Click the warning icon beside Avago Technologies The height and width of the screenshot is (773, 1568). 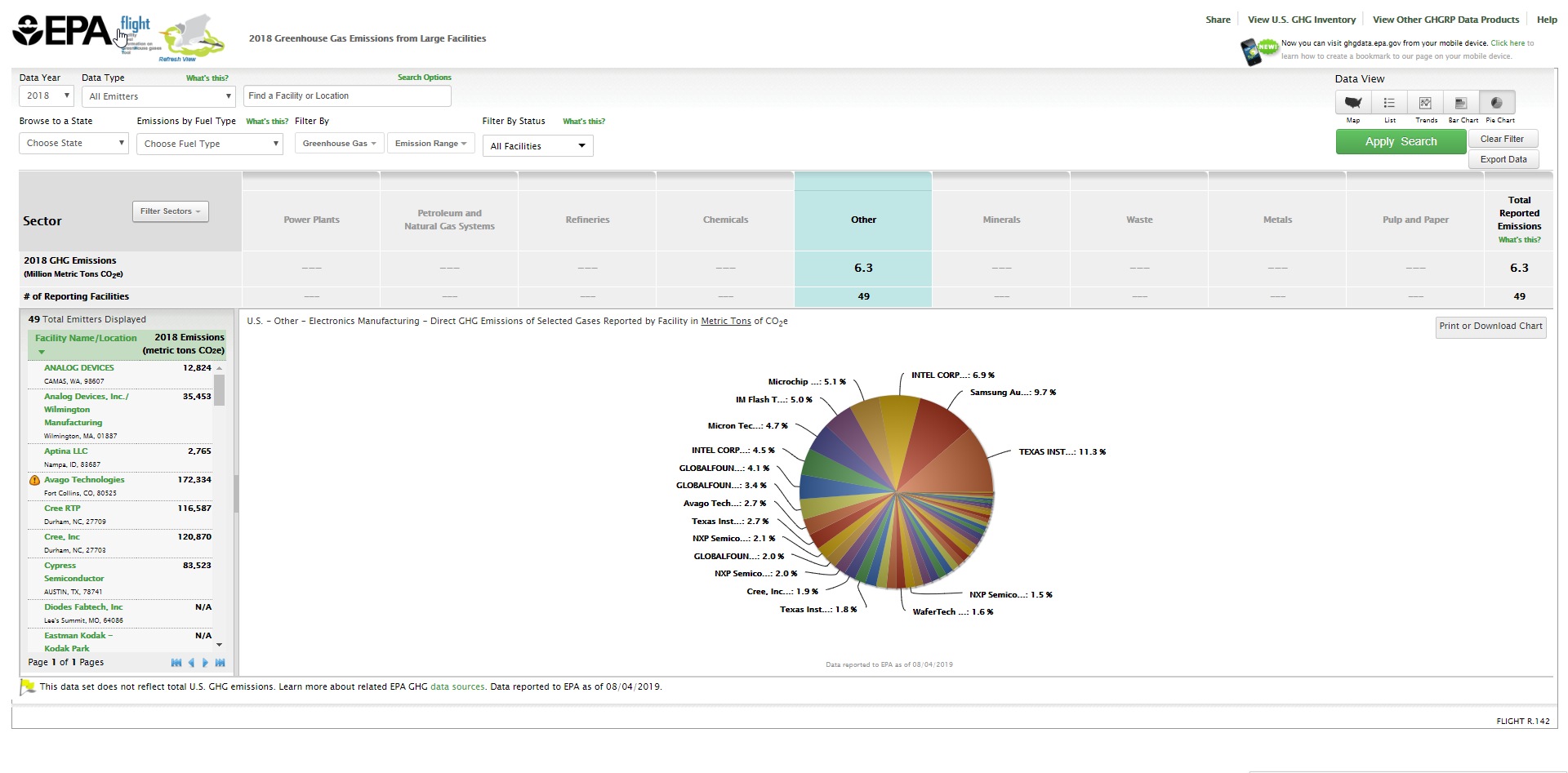click(x=34, y=480)
